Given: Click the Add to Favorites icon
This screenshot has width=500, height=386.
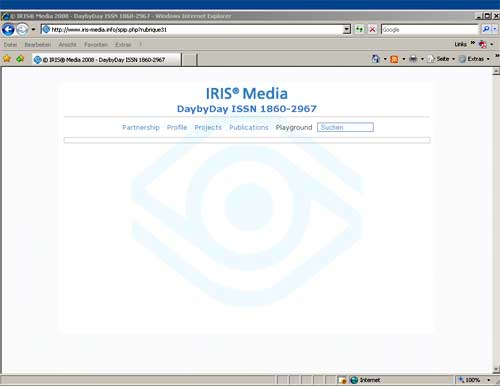Looking at the screenshot, I should pos(20,59).
